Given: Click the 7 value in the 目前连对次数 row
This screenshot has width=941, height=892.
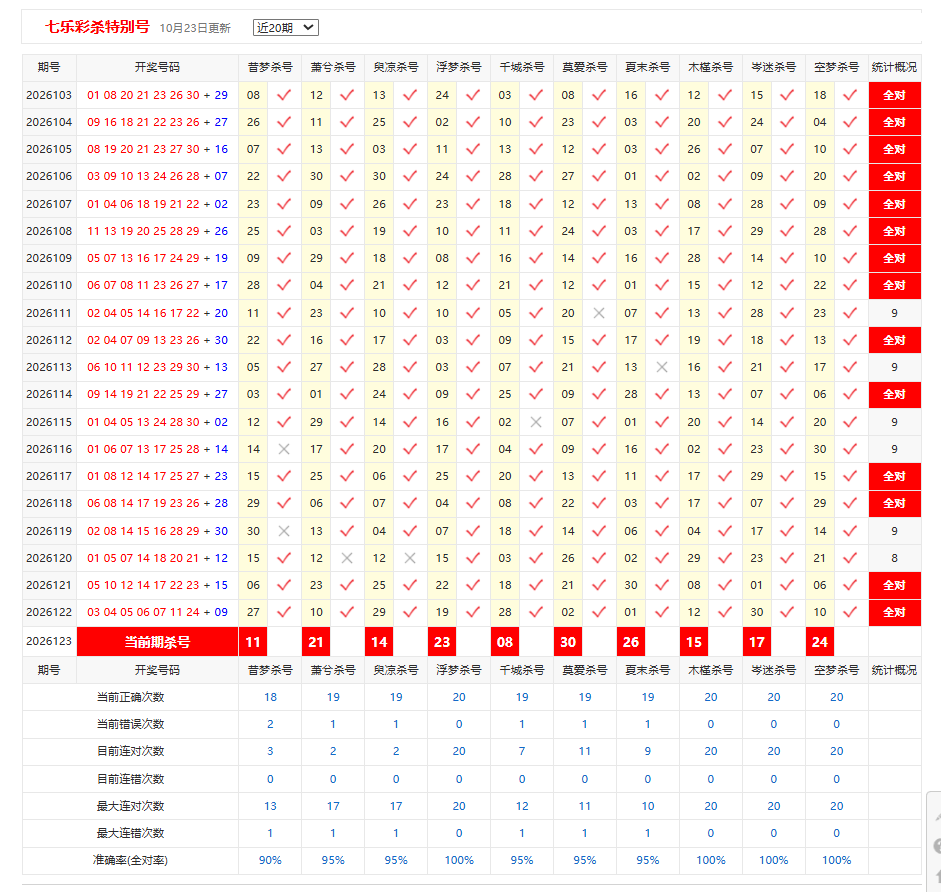Looking at the screenshot, I should pyautogui.click(x=522, y=751).
